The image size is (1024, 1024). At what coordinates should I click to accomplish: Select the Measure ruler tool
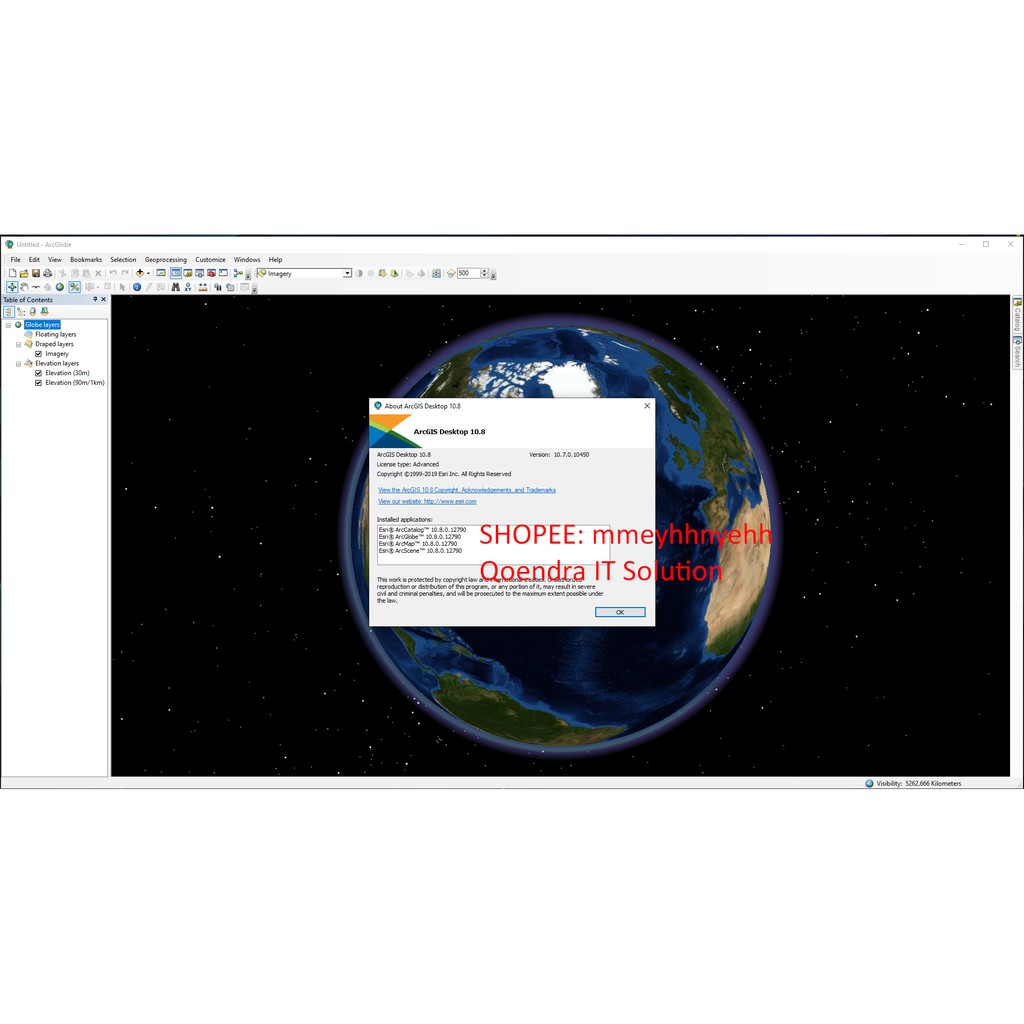(x=203, y=287)
